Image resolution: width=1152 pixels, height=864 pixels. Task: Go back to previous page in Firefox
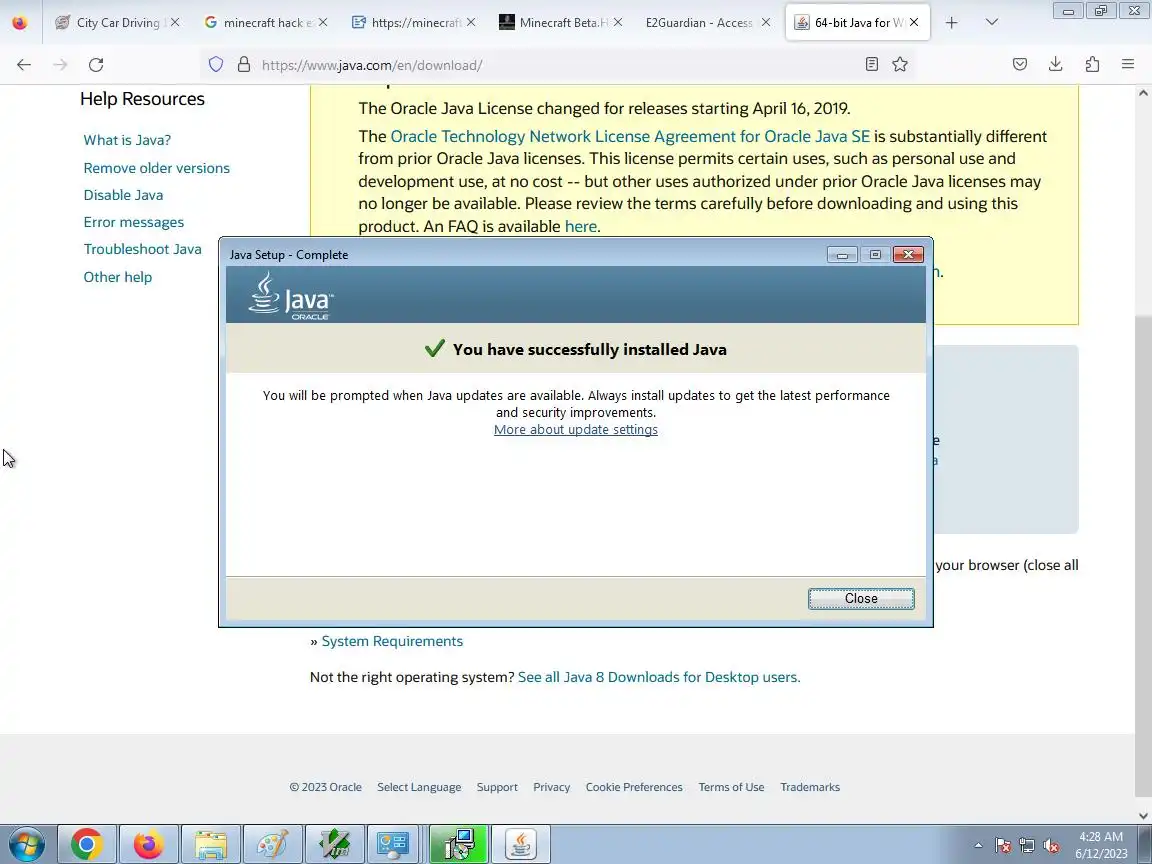tap(24, 65)
